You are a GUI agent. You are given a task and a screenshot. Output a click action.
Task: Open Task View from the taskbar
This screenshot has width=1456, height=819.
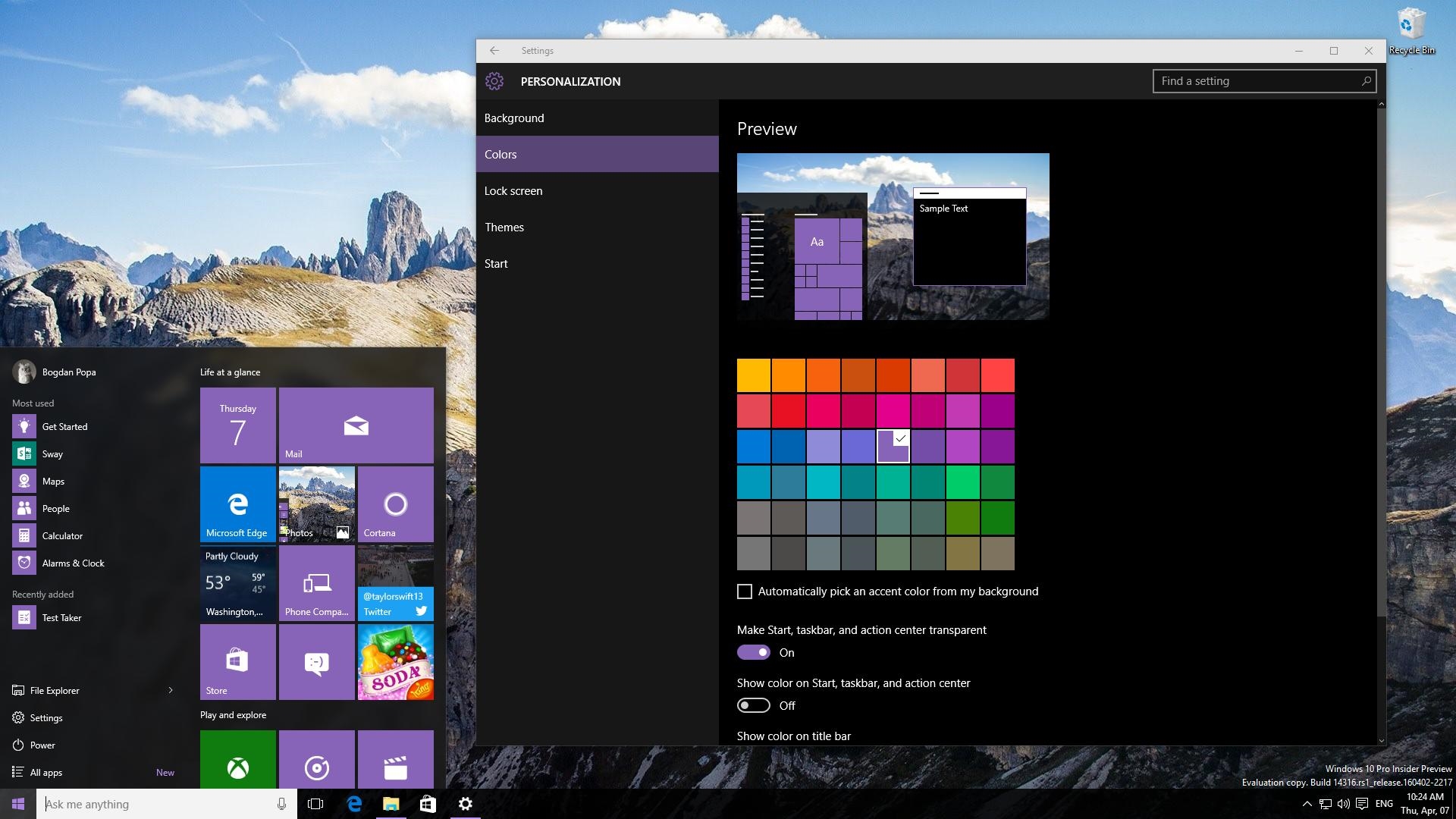315,804
